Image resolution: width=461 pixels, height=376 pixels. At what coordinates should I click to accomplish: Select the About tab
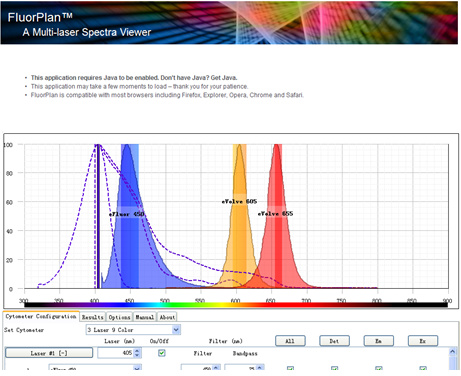pos(167,317)
